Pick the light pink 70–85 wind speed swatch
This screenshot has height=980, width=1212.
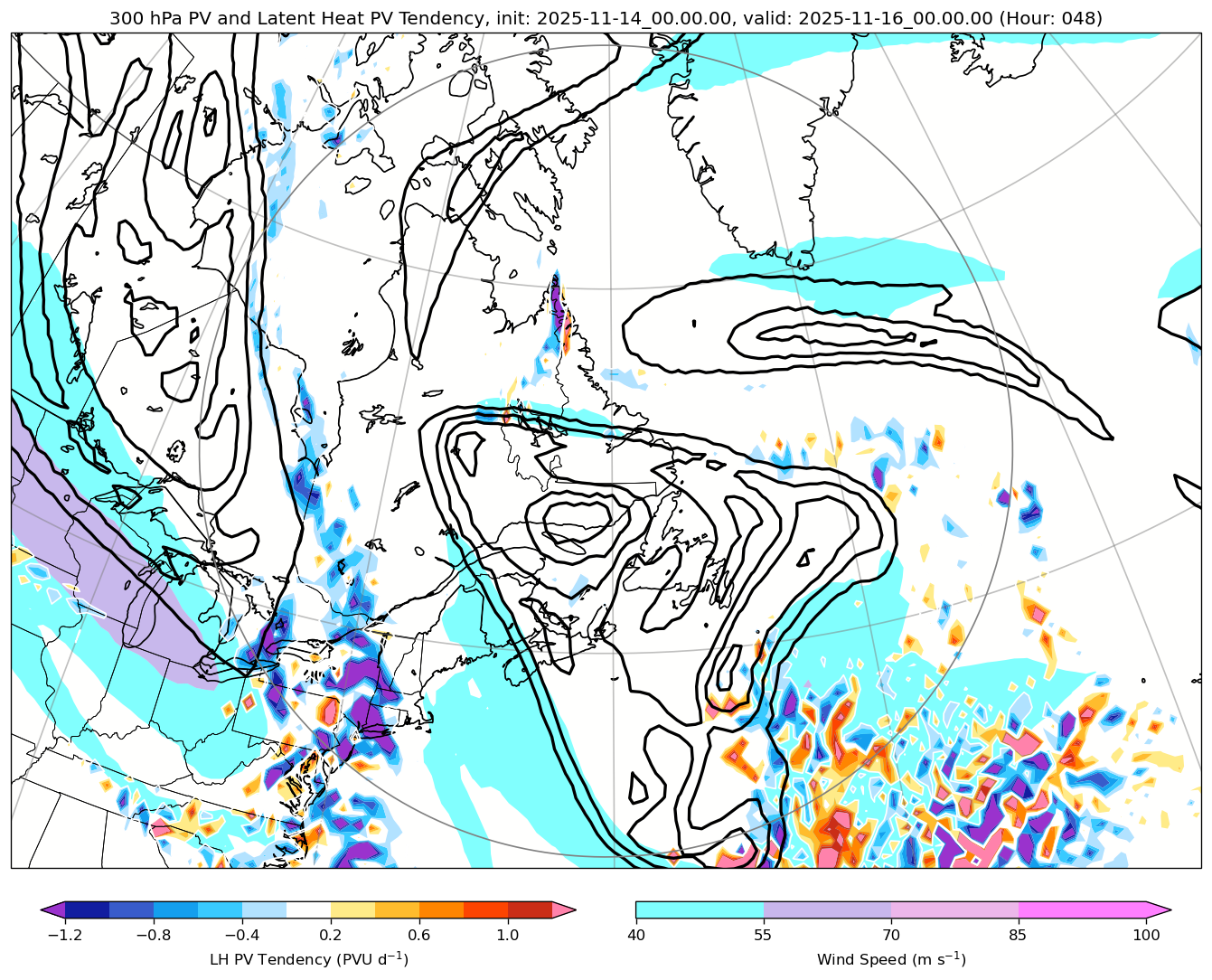[954, 909]
